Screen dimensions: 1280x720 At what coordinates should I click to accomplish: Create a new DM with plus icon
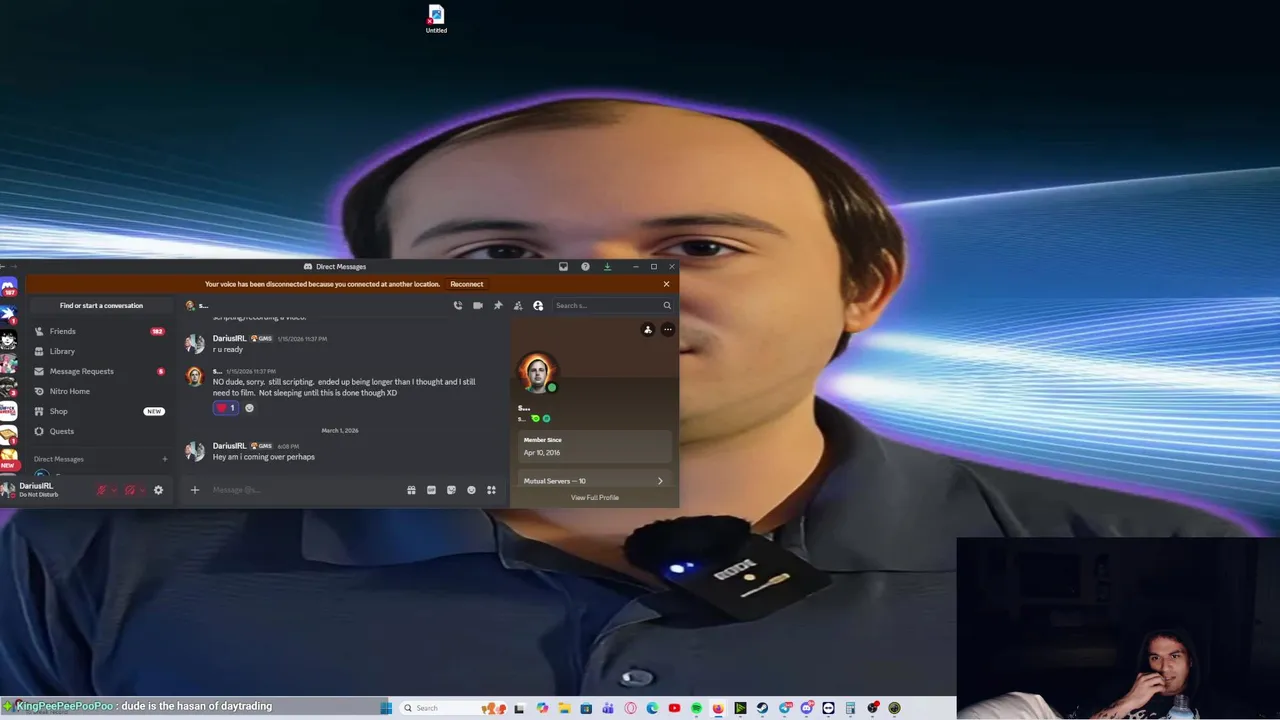(165, 459)
